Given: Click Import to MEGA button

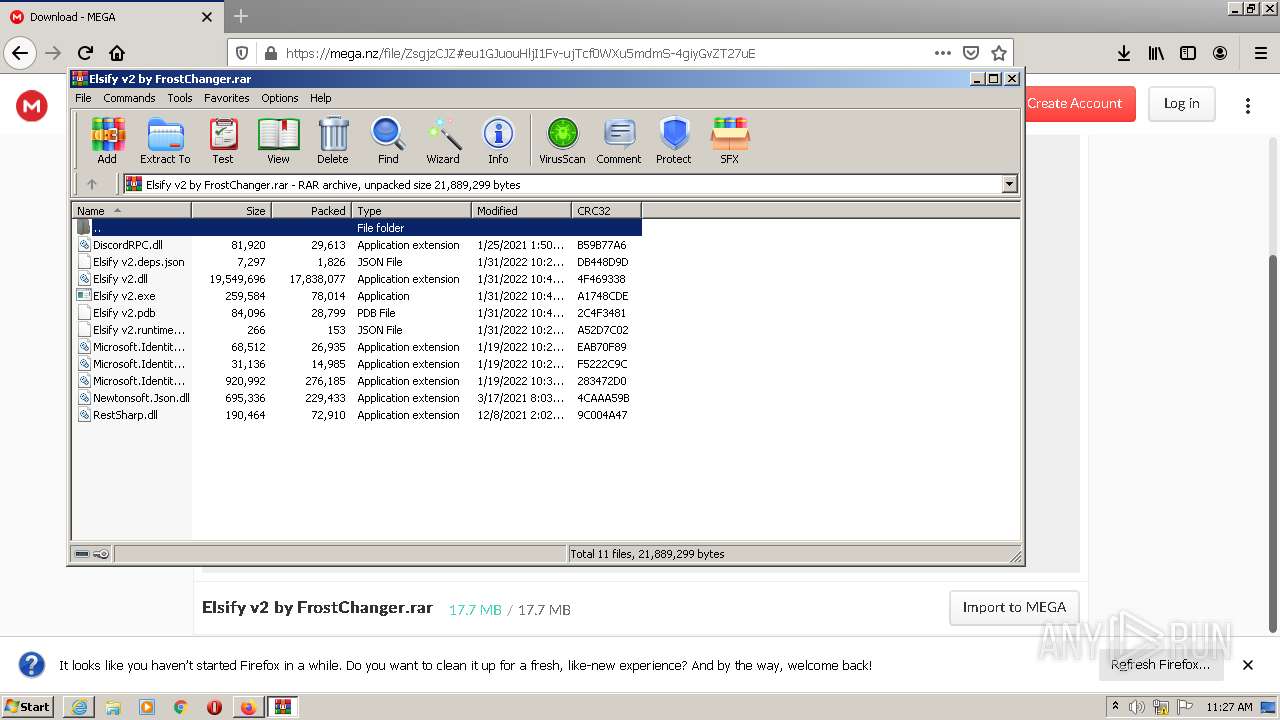Looking at the screenshot, I should coord(1014,607).
